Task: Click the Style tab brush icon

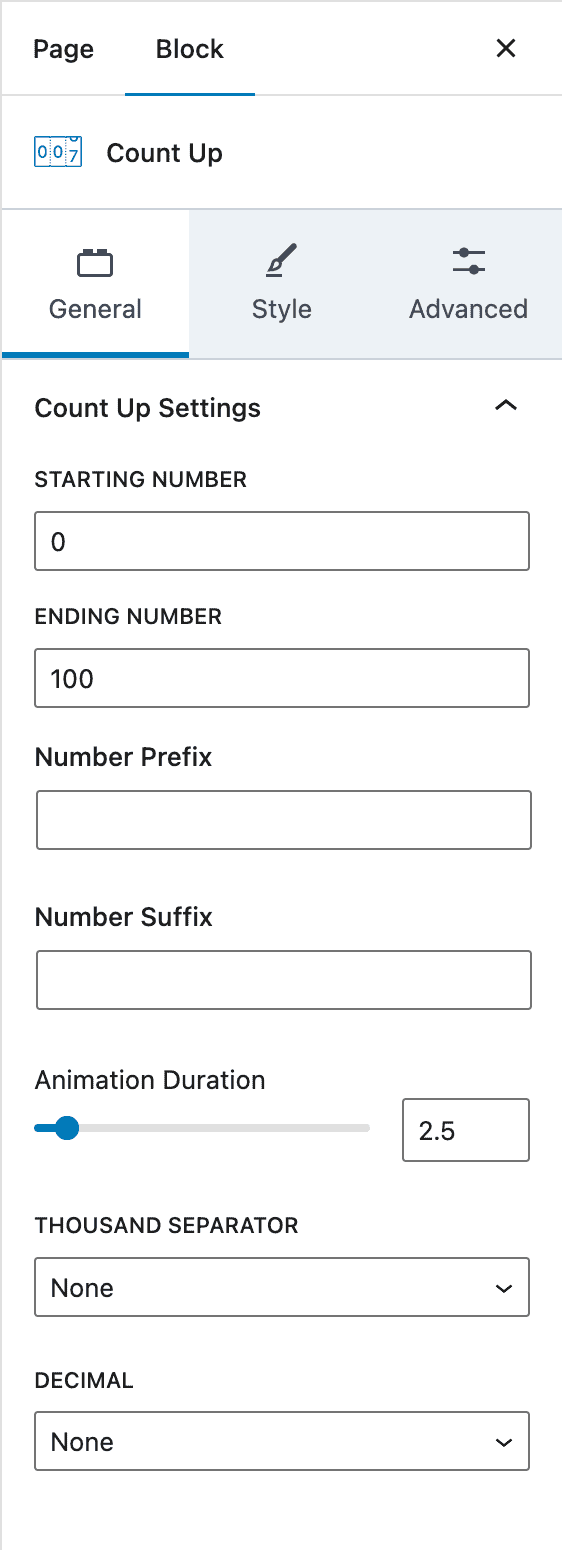Action: pos(282,263)
